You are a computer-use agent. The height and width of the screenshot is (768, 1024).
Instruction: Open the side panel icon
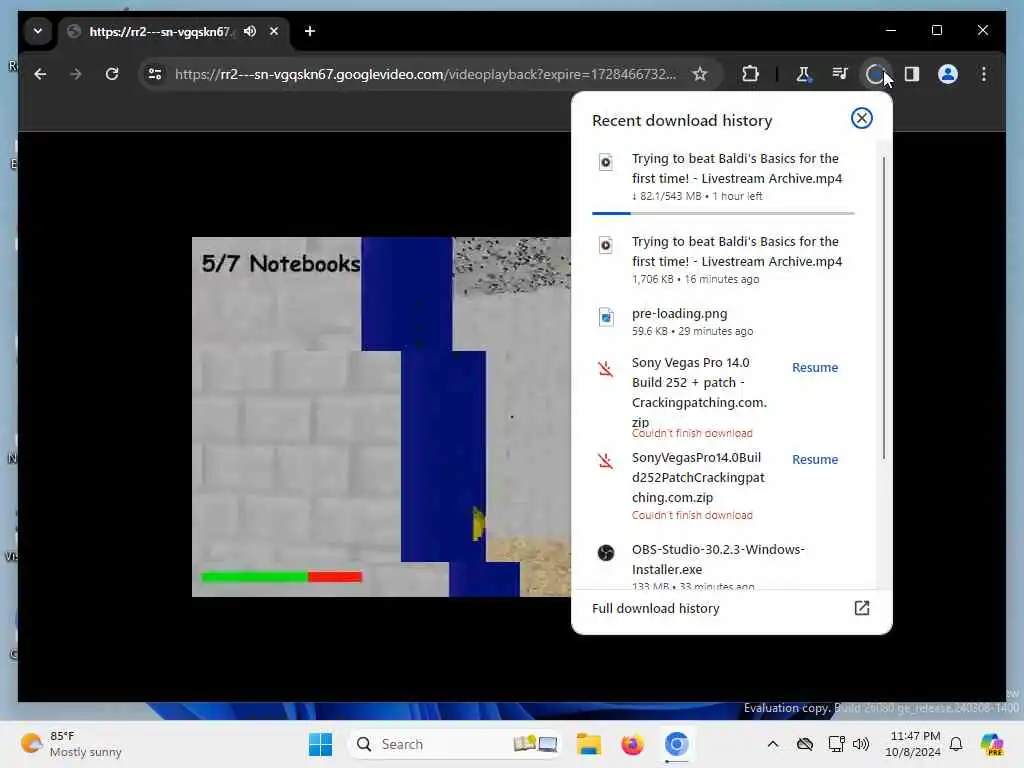coord(912,74)
